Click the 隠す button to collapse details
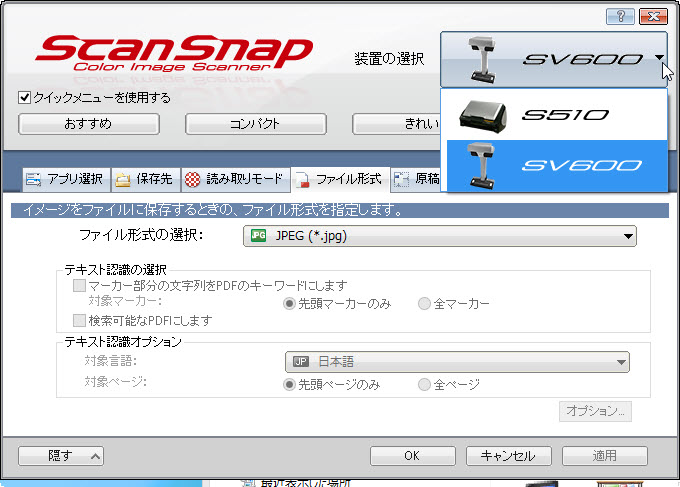680x487 pixels. pyautogui.click(x=61, y=456)
